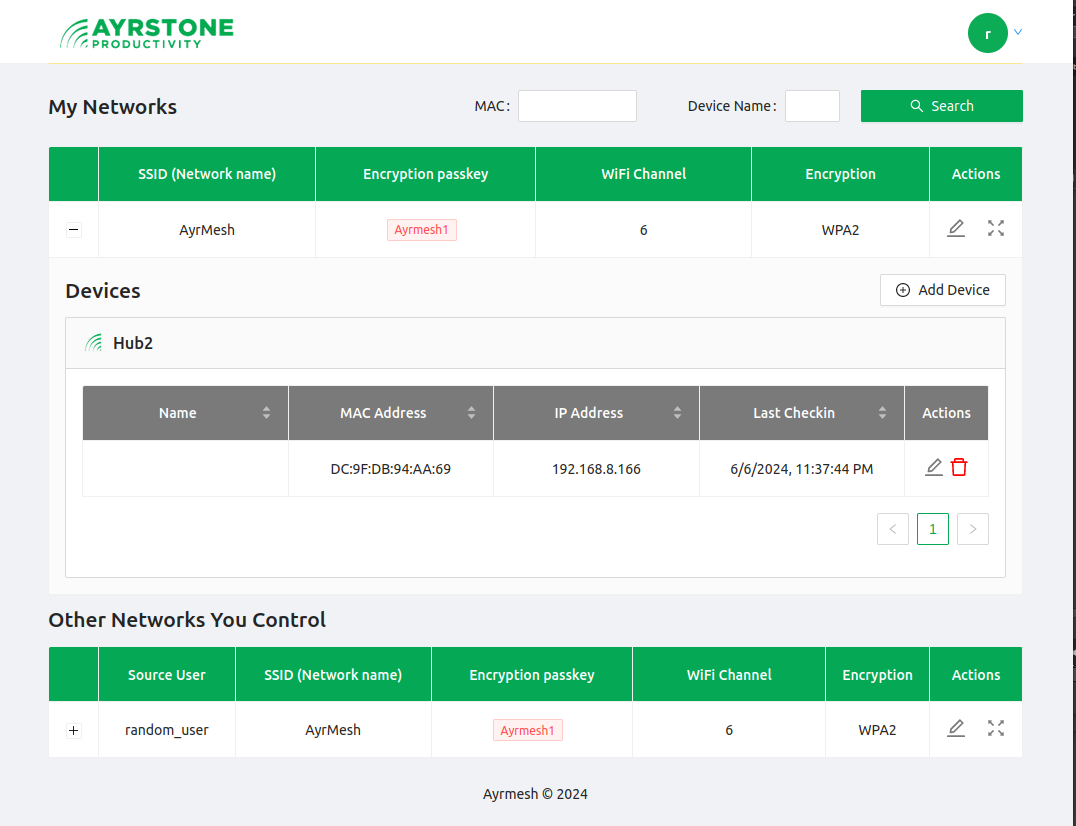Sort devices by Last Checkin column
This screenshot has height=826, width=1076.
(x=882, y=412)
